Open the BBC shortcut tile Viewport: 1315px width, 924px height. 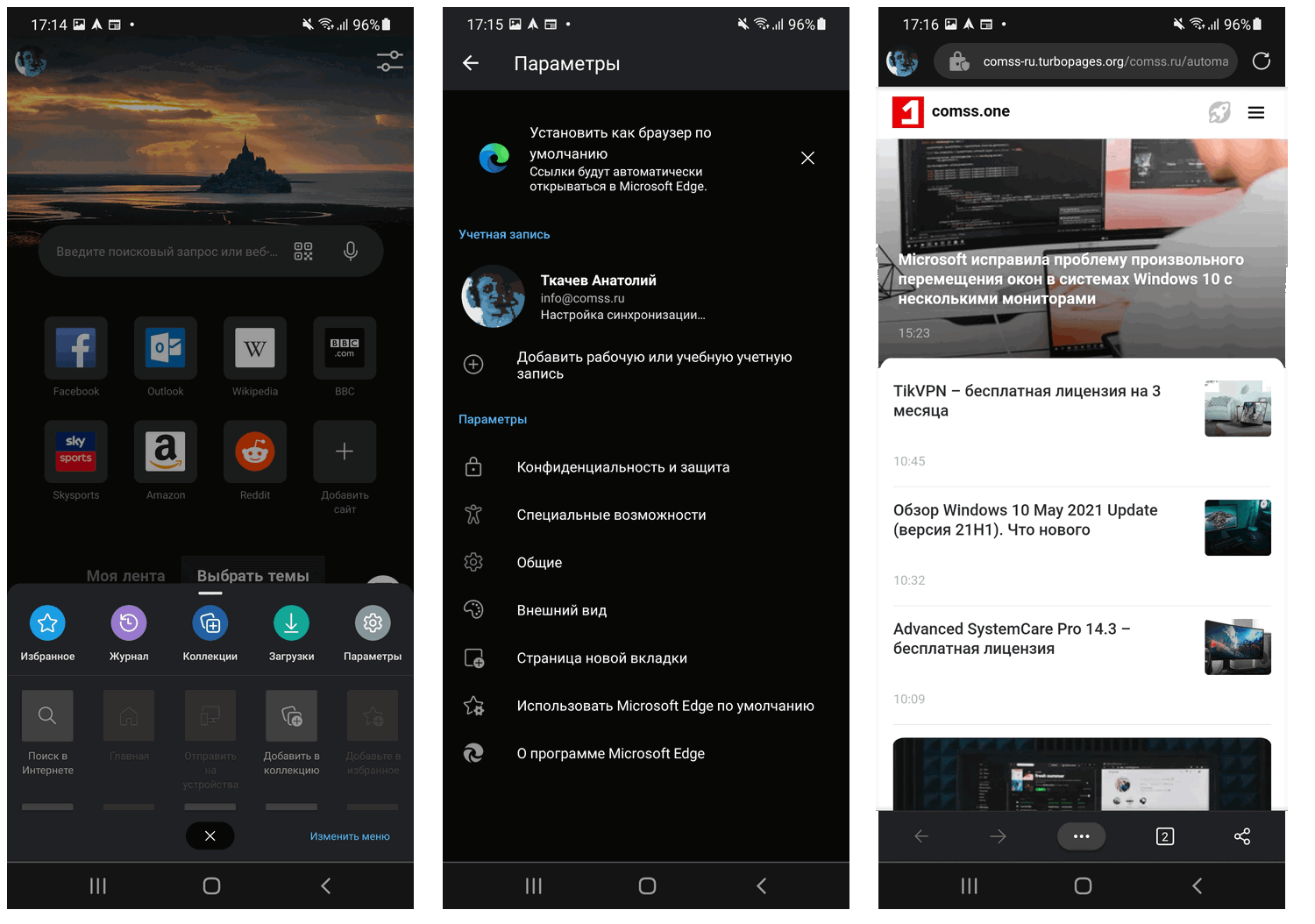[x=345, y=349]
